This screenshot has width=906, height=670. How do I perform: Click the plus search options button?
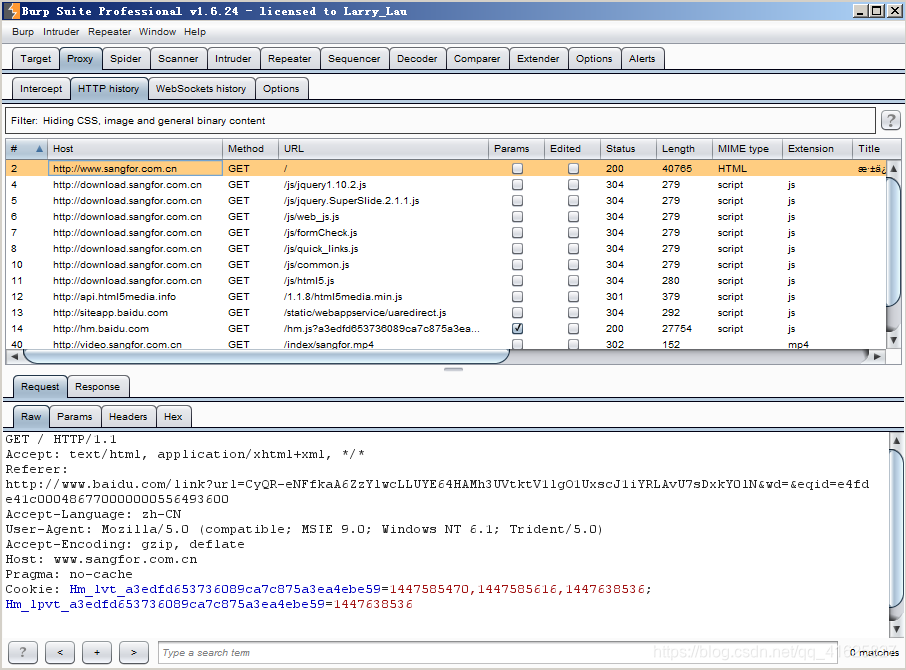(97, 652)
